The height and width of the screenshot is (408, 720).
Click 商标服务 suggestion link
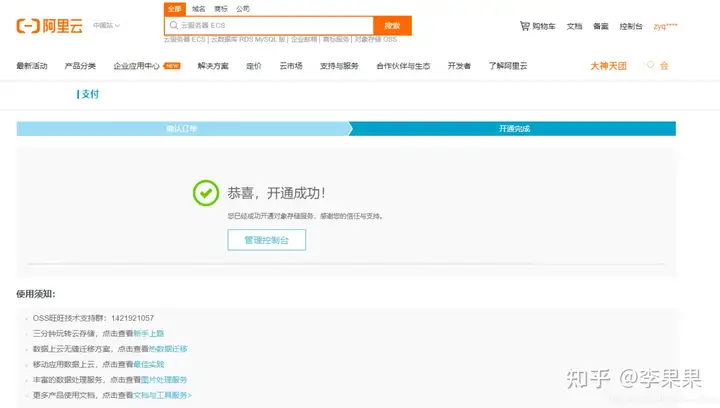pyautogui.click(x=336, y=39)
